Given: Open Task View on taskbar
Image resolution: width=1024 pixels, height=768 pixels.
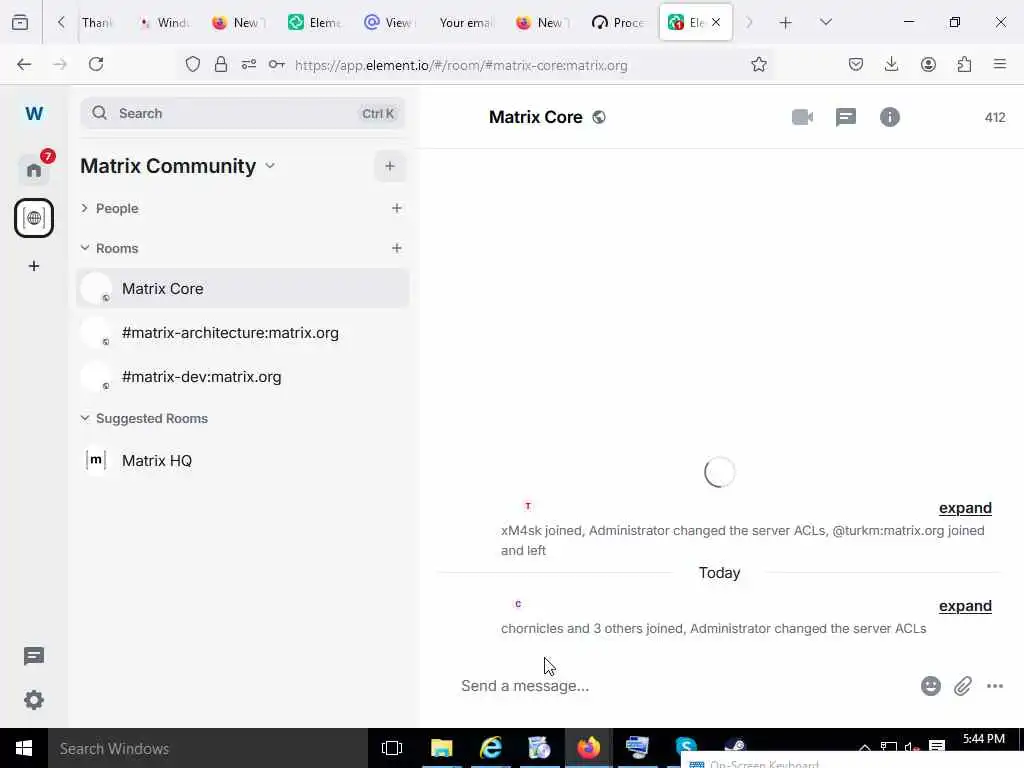Looking at the screenshot, I should pyautogui.click(x=392, y=748).
